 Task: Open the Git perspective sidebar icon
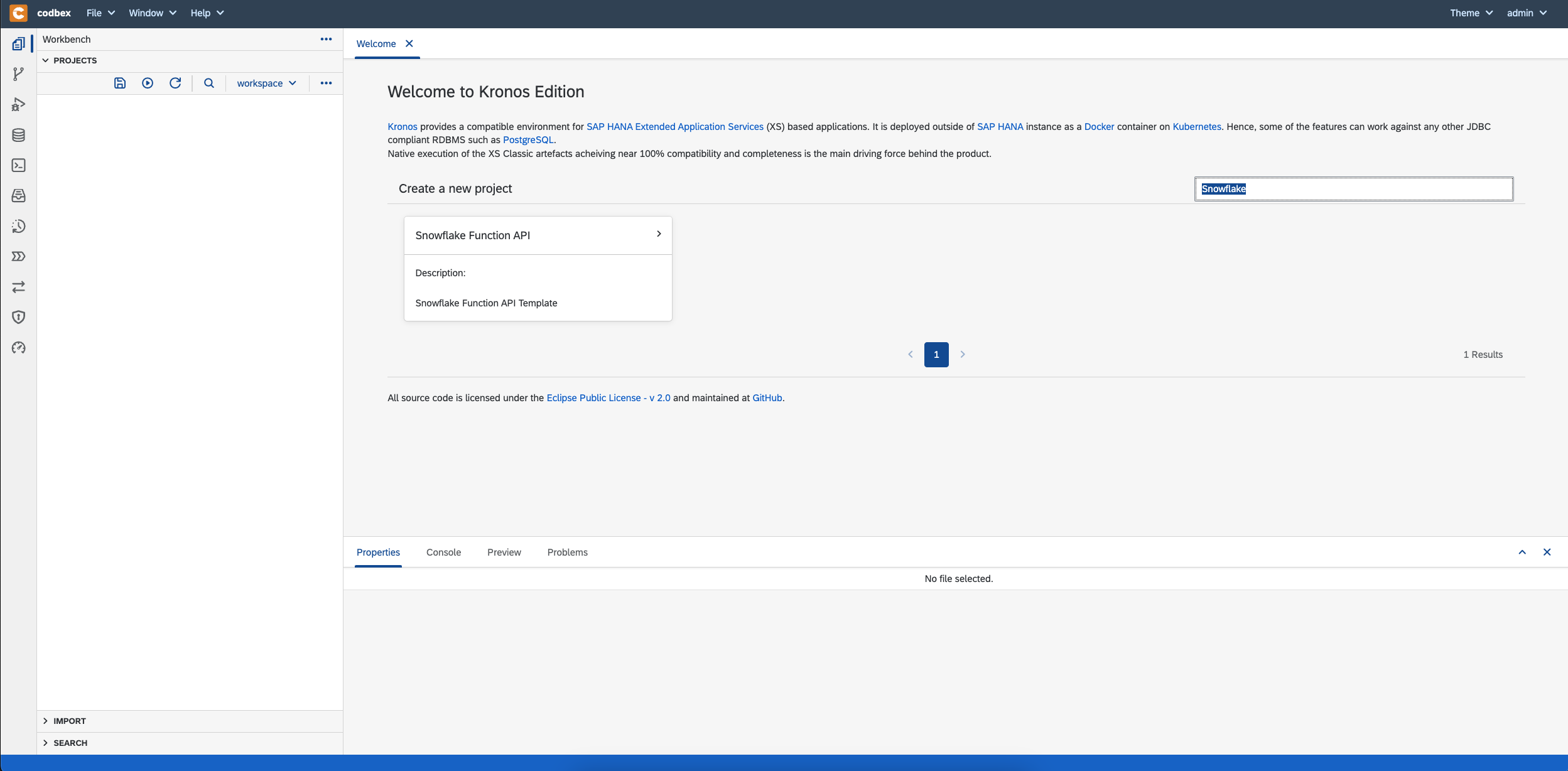(x=19, y=74)
